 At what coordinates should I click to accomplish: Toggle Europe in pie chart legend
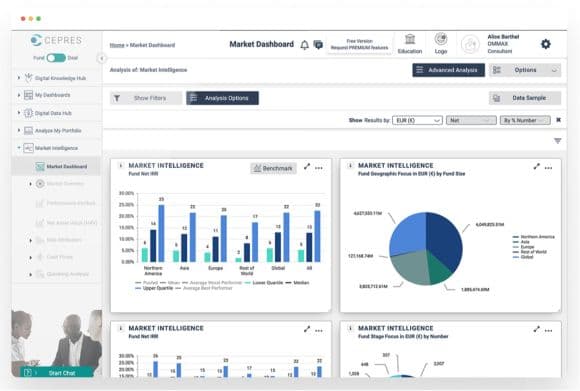coord(523,247)
